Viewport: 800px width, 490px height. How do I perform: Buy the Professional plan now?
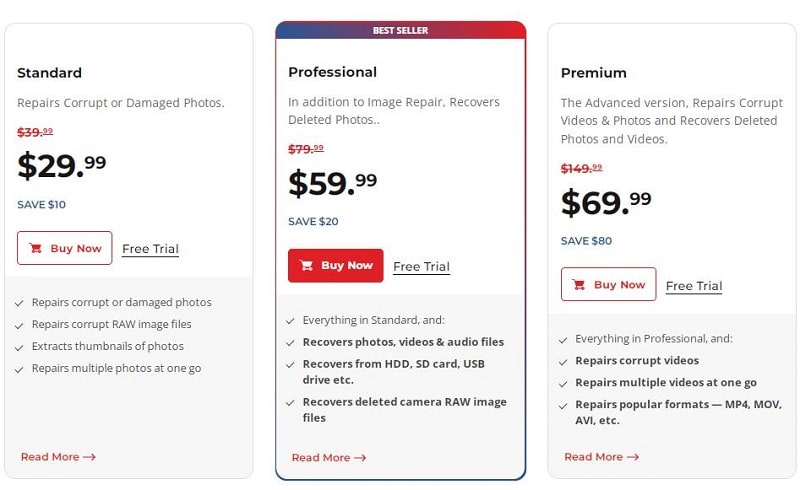pos(335,265)
